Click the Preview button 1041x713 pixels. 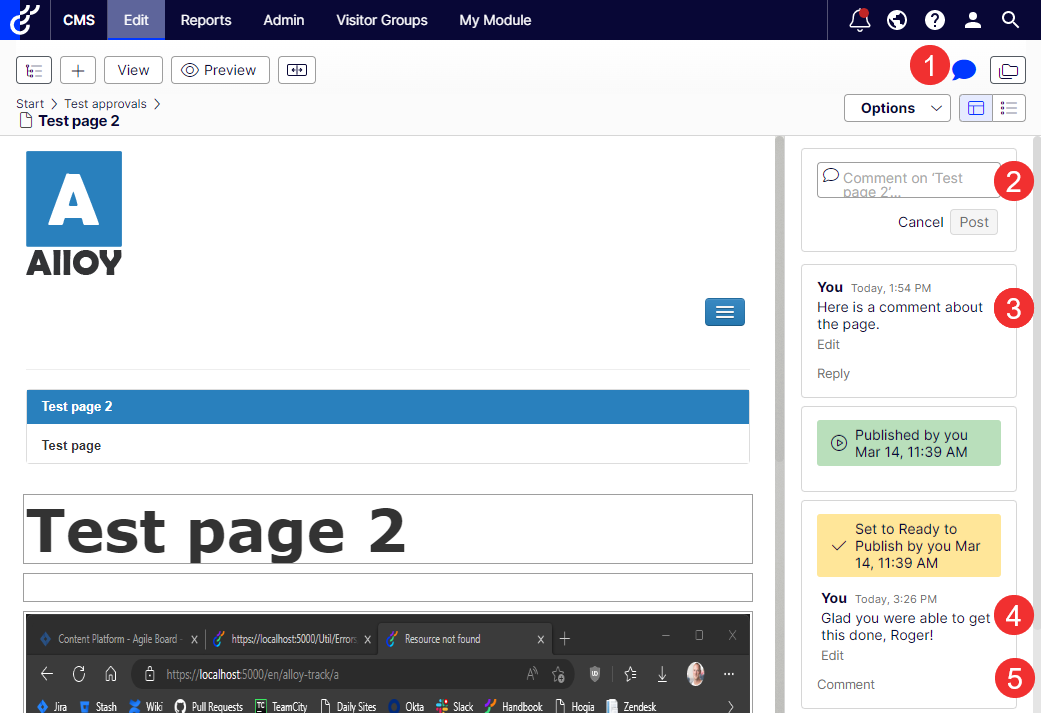pos(220,70)
